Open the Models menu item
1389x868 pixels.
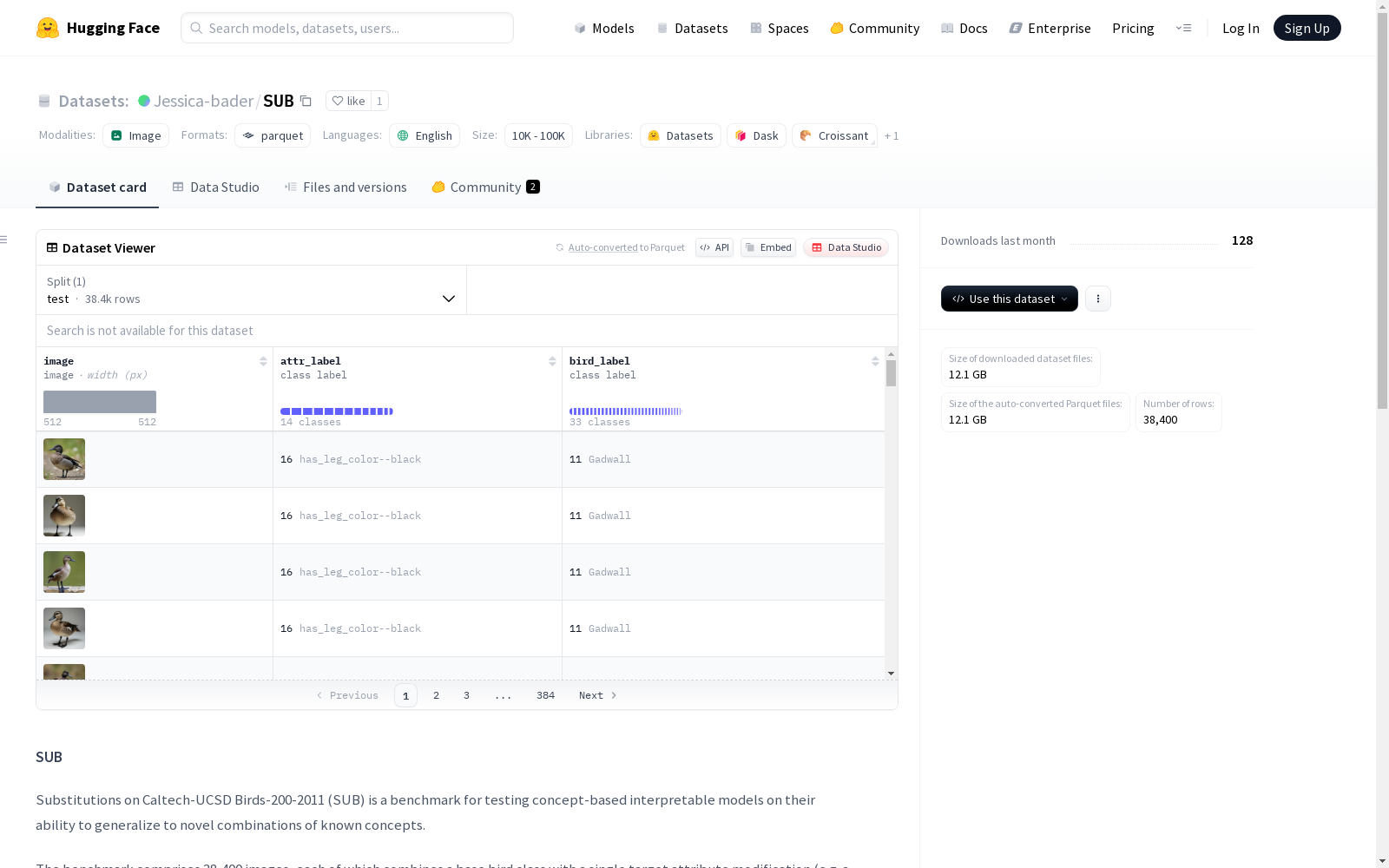click(x=604, y=28)
